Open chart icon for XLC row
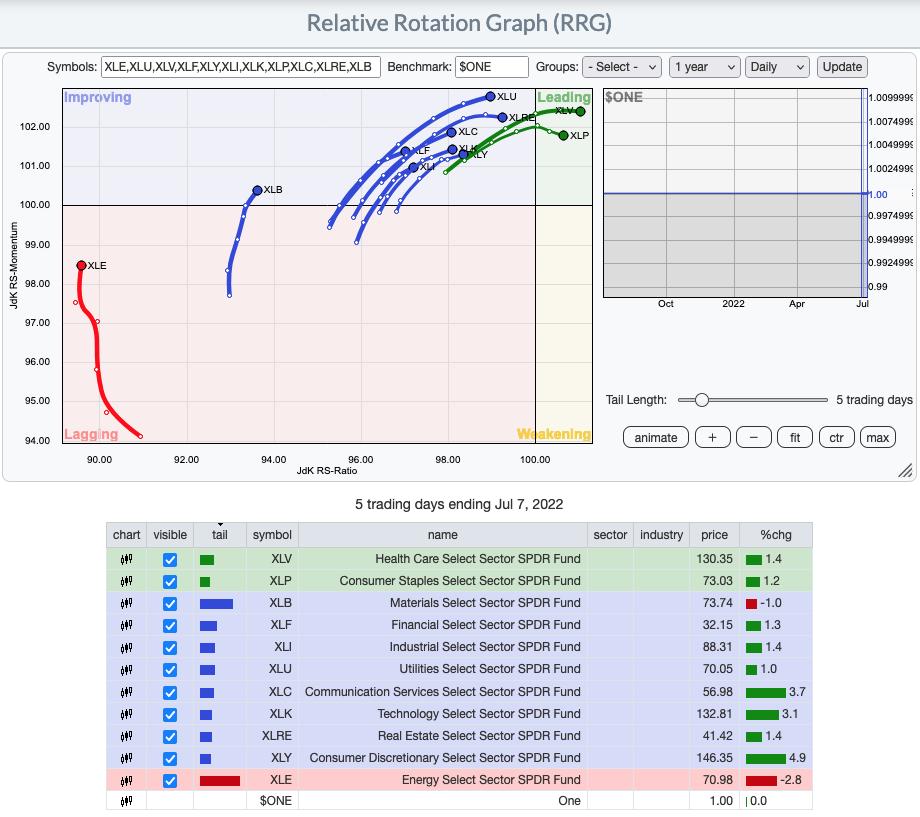This screenshot has width=920, height=817. pyautogui.click(x=126, y=692)
